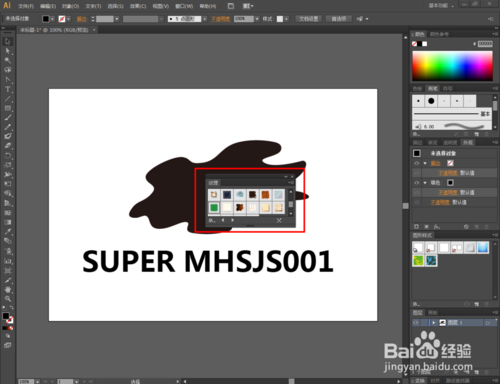
Task: Toggle layer 图层 1 visibility eye
Action: tap(416, 323)
